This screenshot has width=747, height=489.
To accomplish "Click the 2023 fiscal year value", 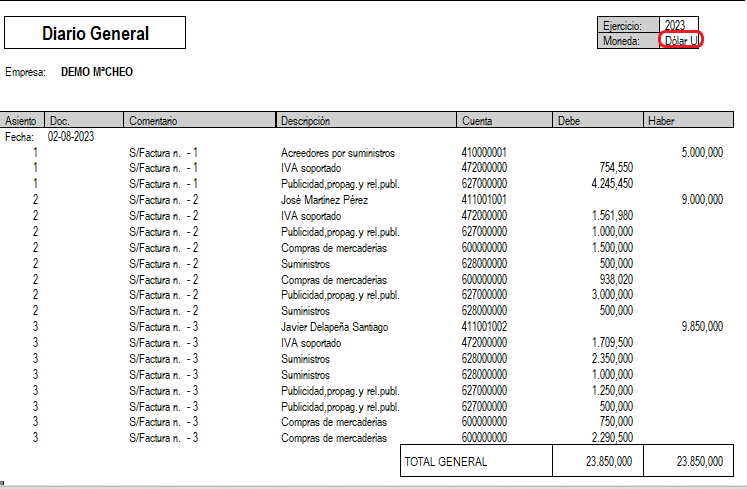I will pos(675,25).
